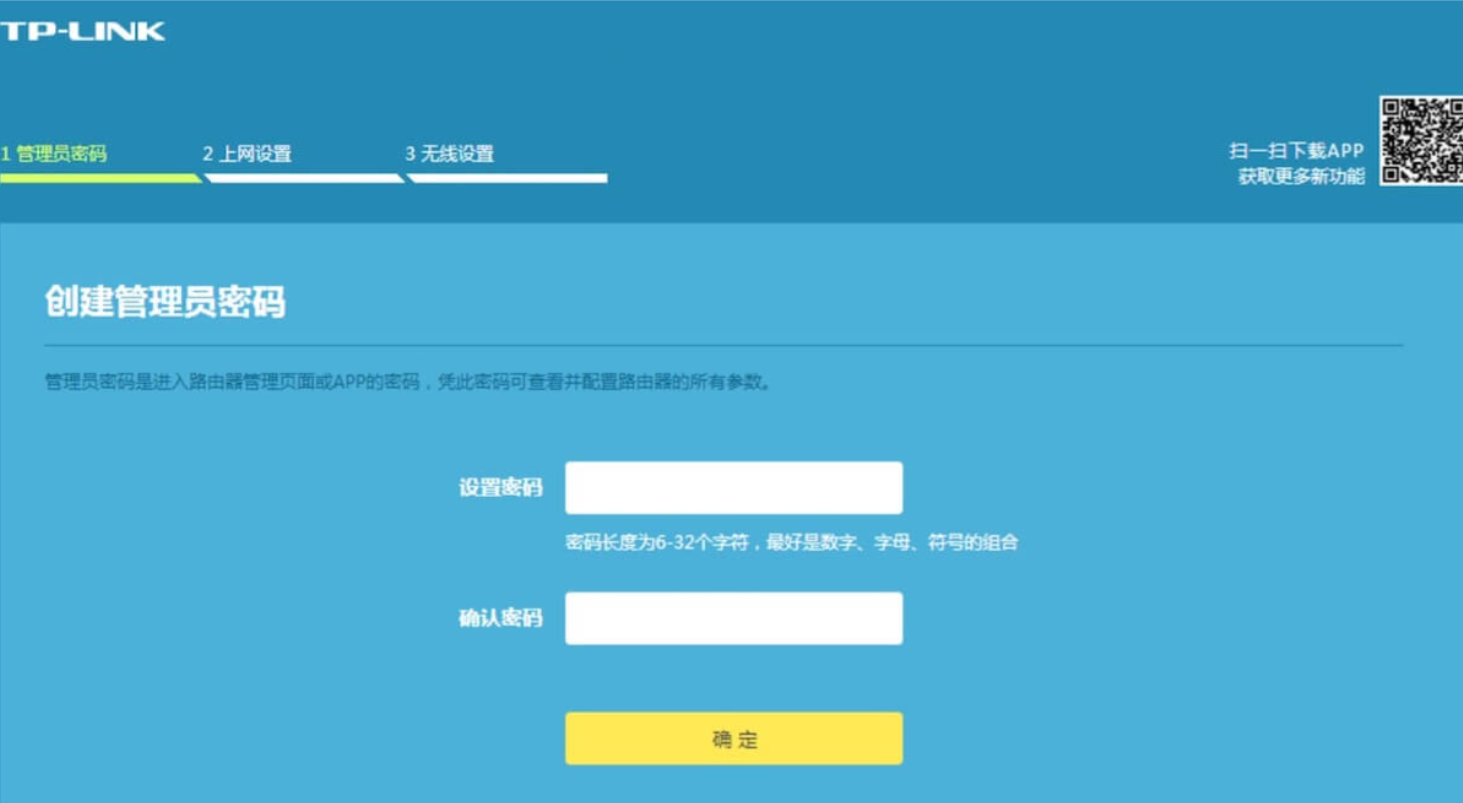Go to step 2 上网设置
Viewport: 1463px width, 803px height.
pyautogui.click(x=247, y=154)
